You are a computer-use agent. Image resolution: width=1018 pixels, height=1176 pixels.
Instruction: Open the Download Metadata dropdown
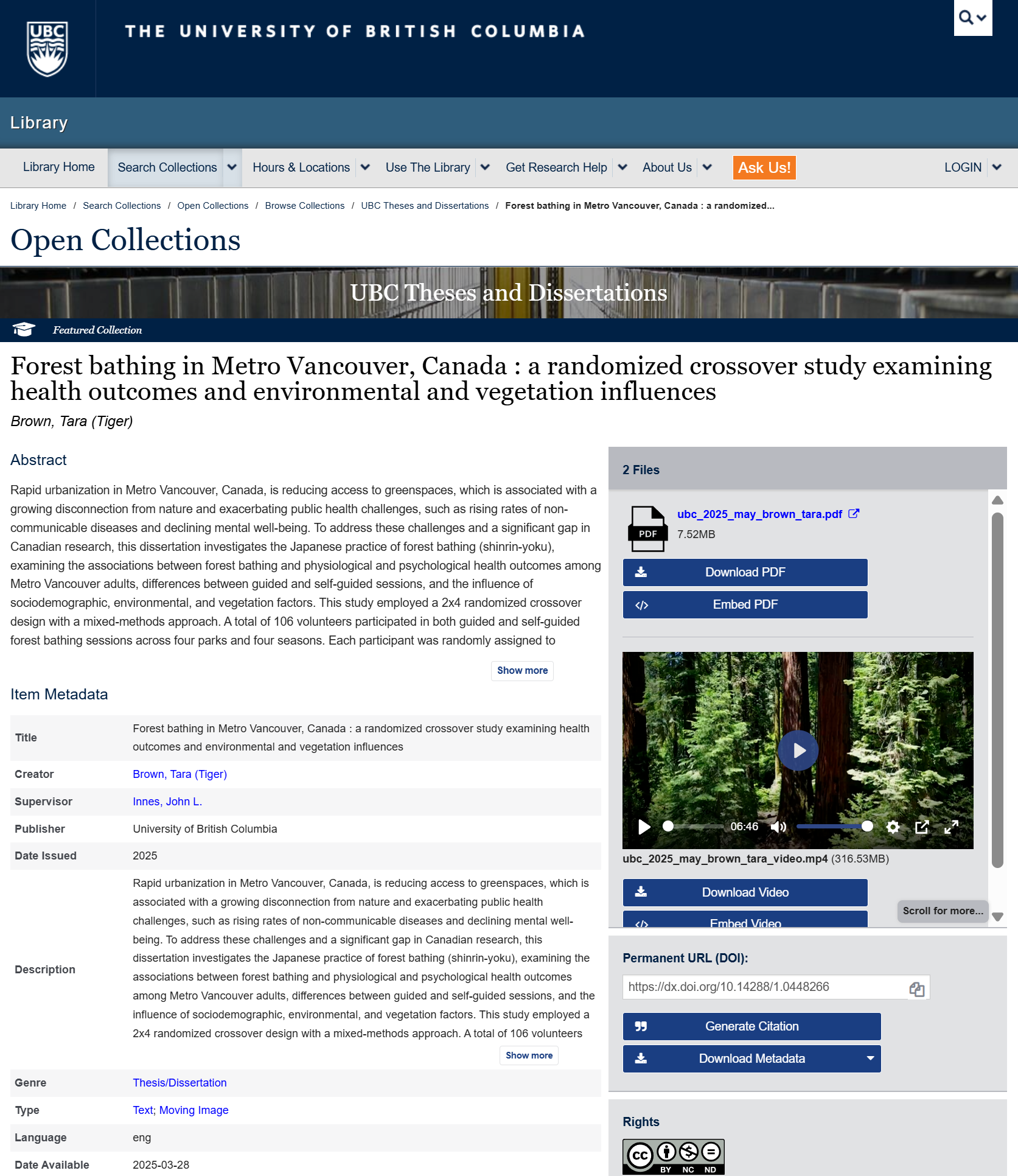tap(870, 1059)
